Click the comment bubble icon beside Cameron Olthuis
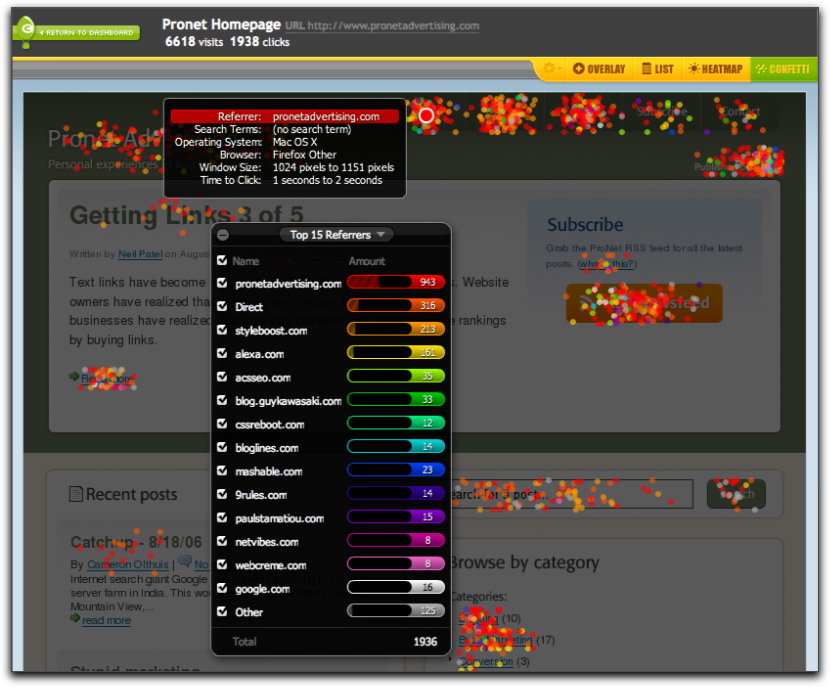This screenshot has width=830, height=687. point(185,561)
